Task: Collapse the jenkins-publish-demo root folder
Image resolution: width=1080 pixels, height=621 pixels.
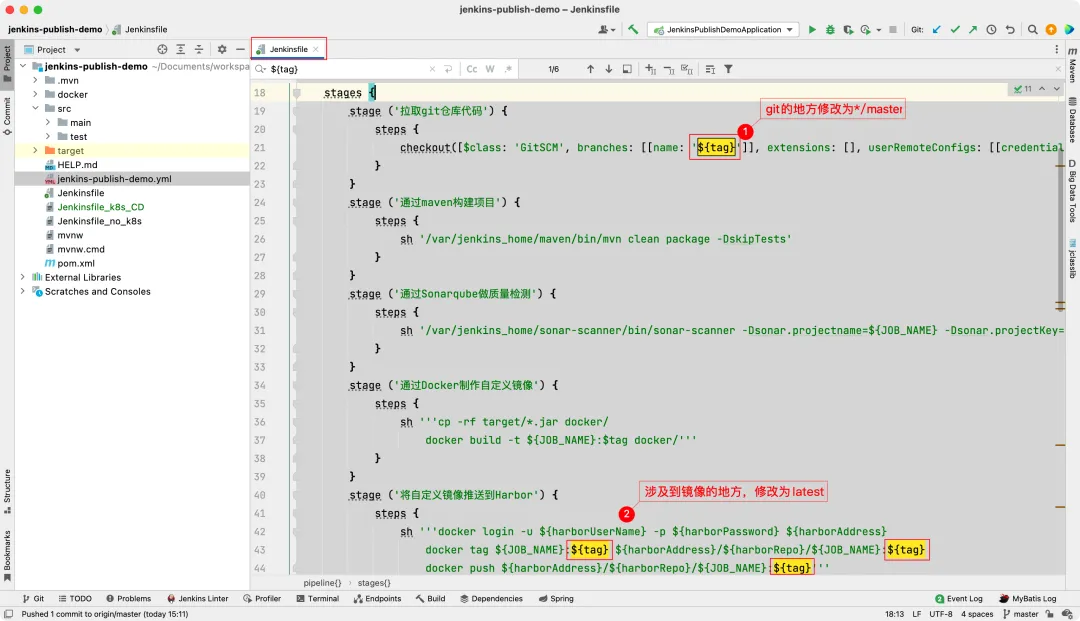Action: pos(23,66)
